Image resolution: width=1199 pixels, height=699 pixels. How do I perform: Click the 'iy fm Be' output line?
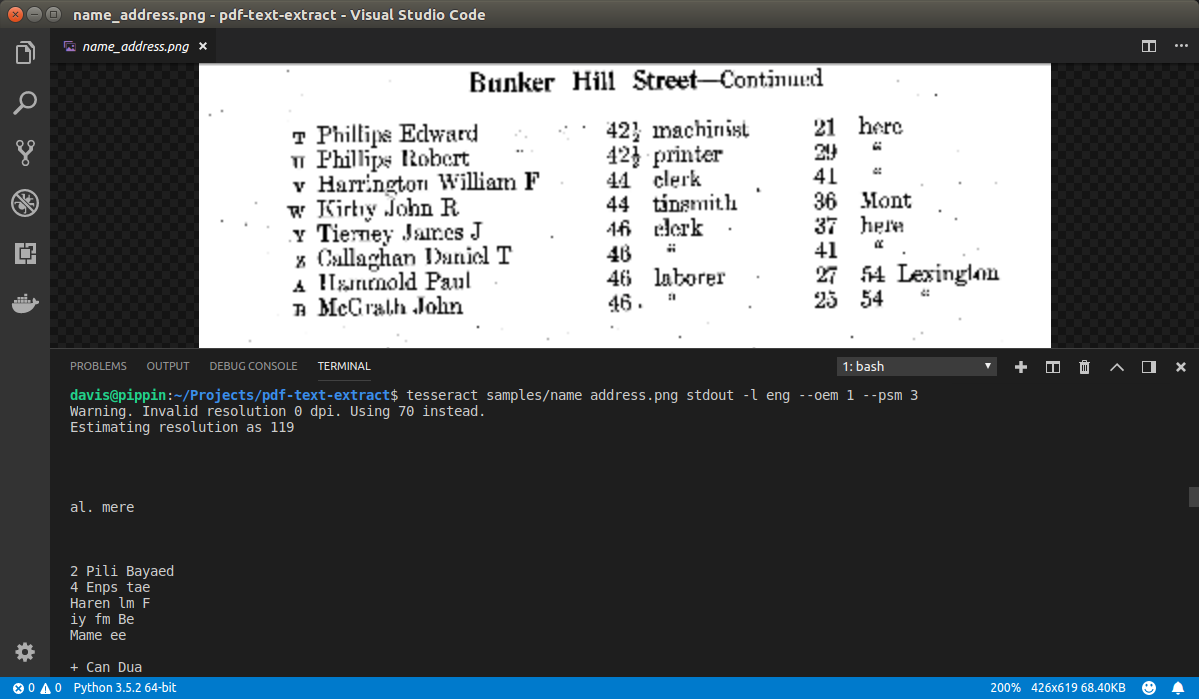[x=102, y=619]
